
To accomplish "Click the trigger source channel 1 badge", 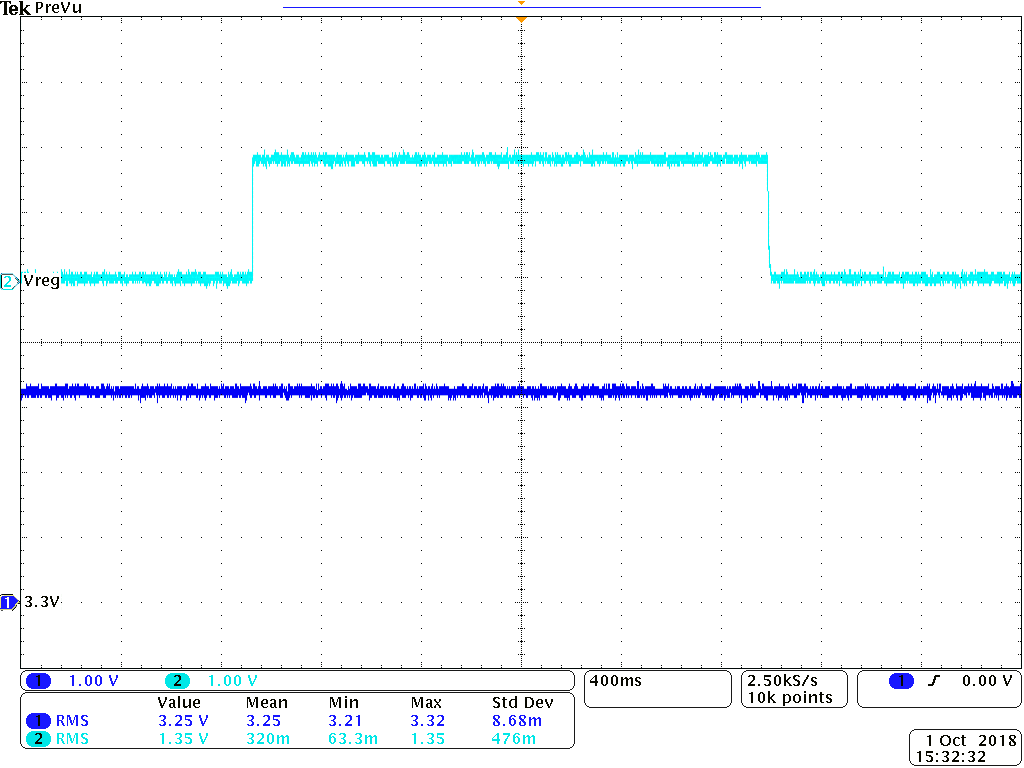I will point(902,681).
